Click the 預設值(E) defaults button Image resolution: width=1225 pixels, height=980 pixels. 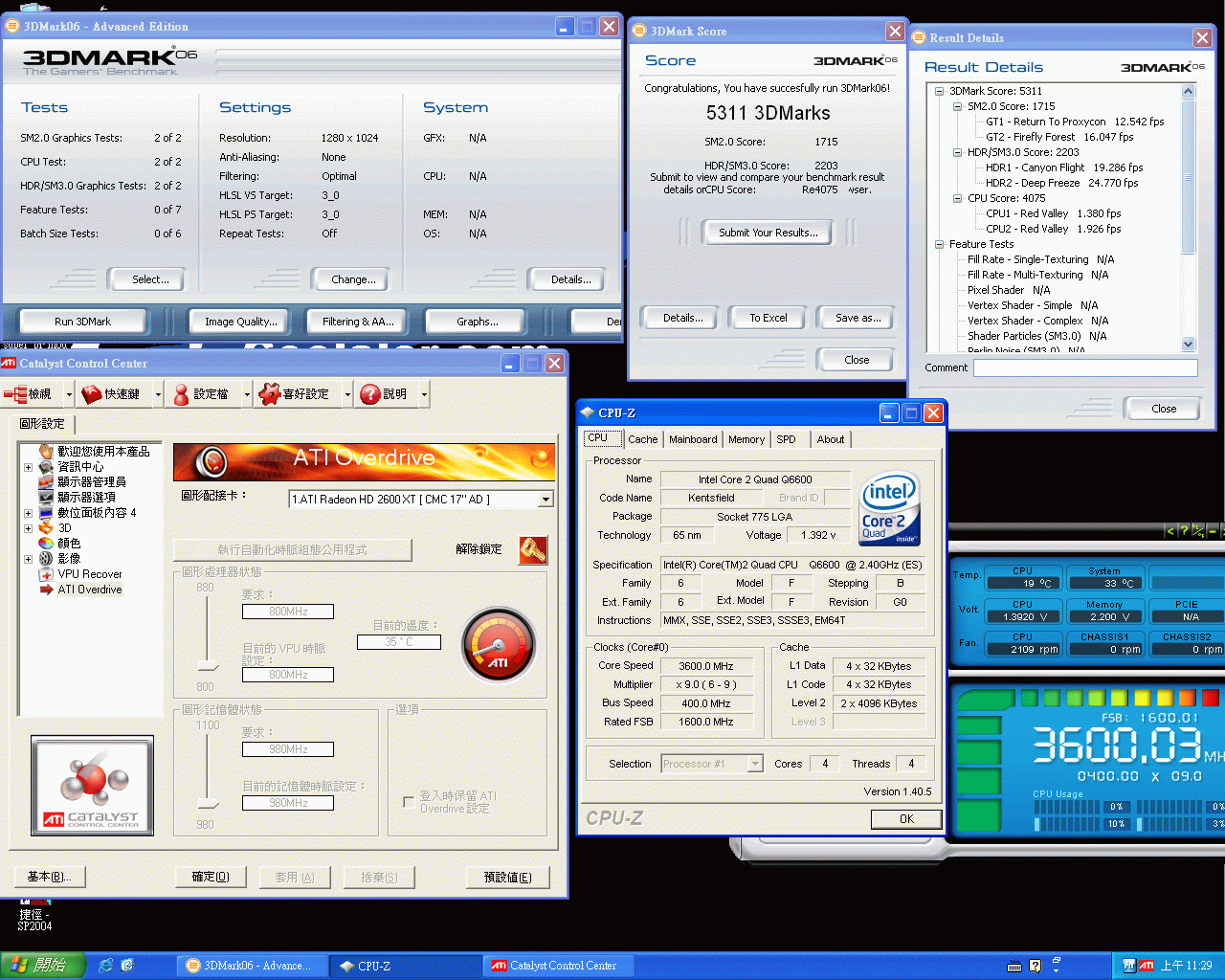pos(507,877)
